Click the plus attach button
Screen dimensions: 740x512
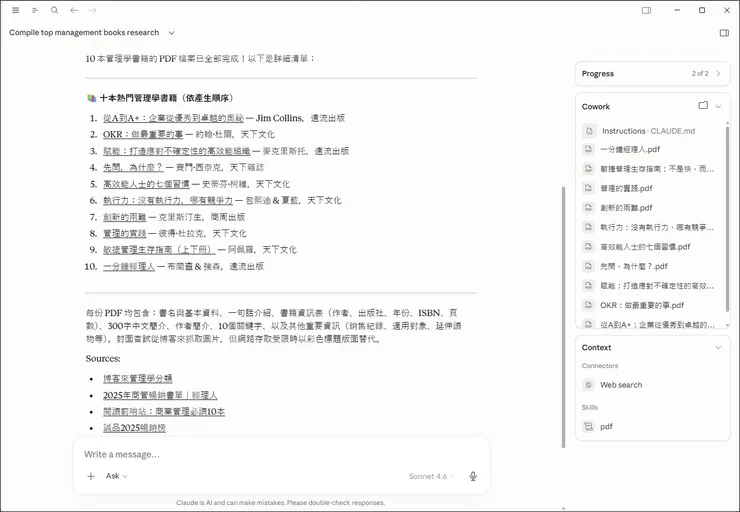point(91,476)
